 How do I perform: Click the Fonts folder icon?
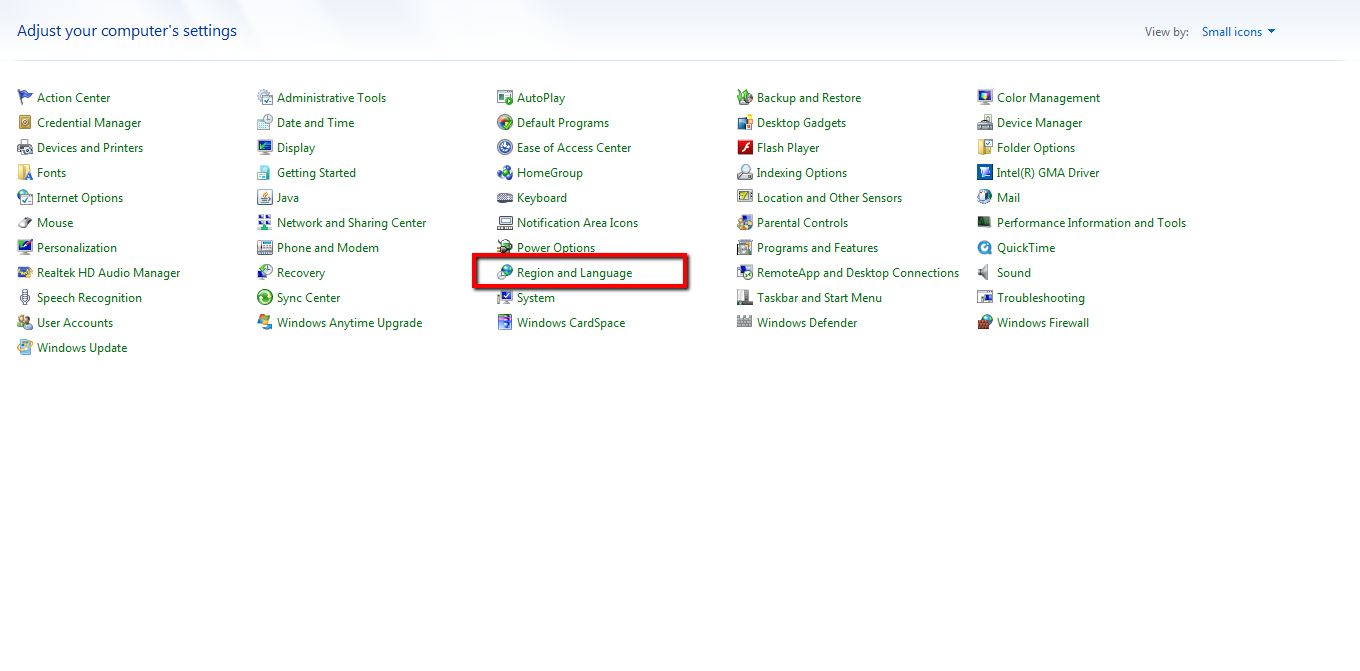point(25,172)
